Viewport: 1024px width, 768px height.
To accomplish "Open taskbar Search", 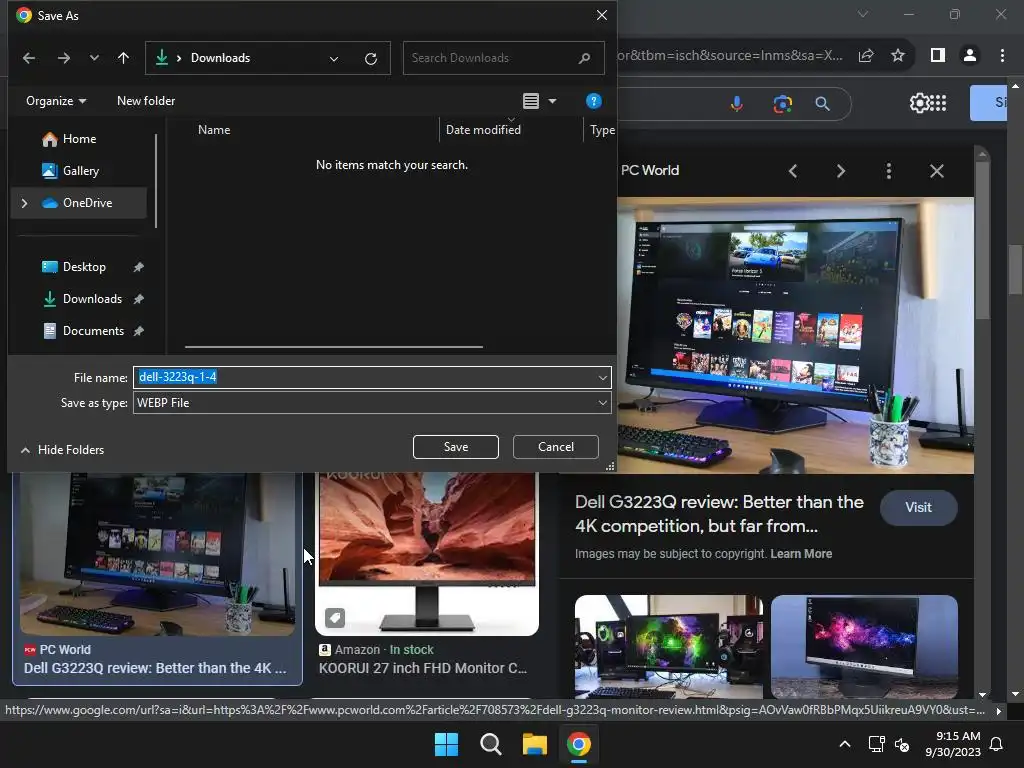I will (490, 744).
